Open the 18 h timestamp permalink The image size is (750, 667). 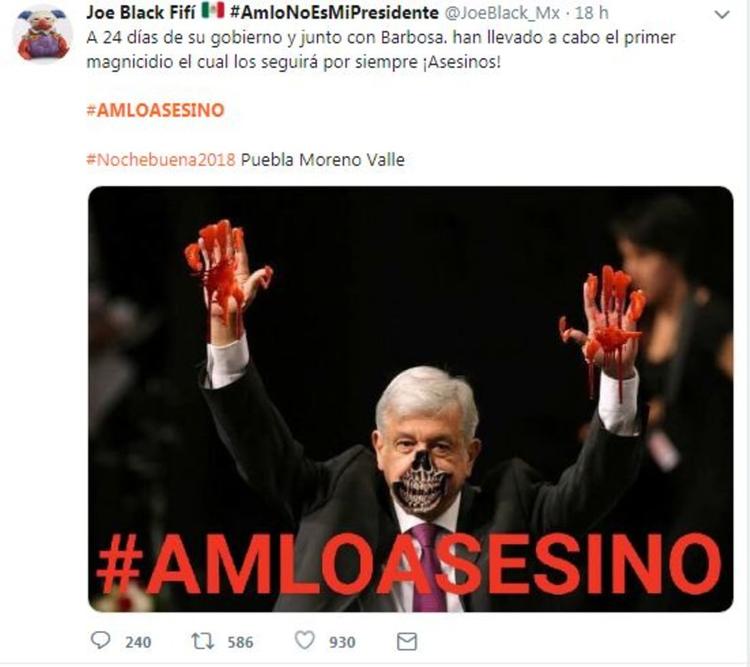click(x=592, y=13)
